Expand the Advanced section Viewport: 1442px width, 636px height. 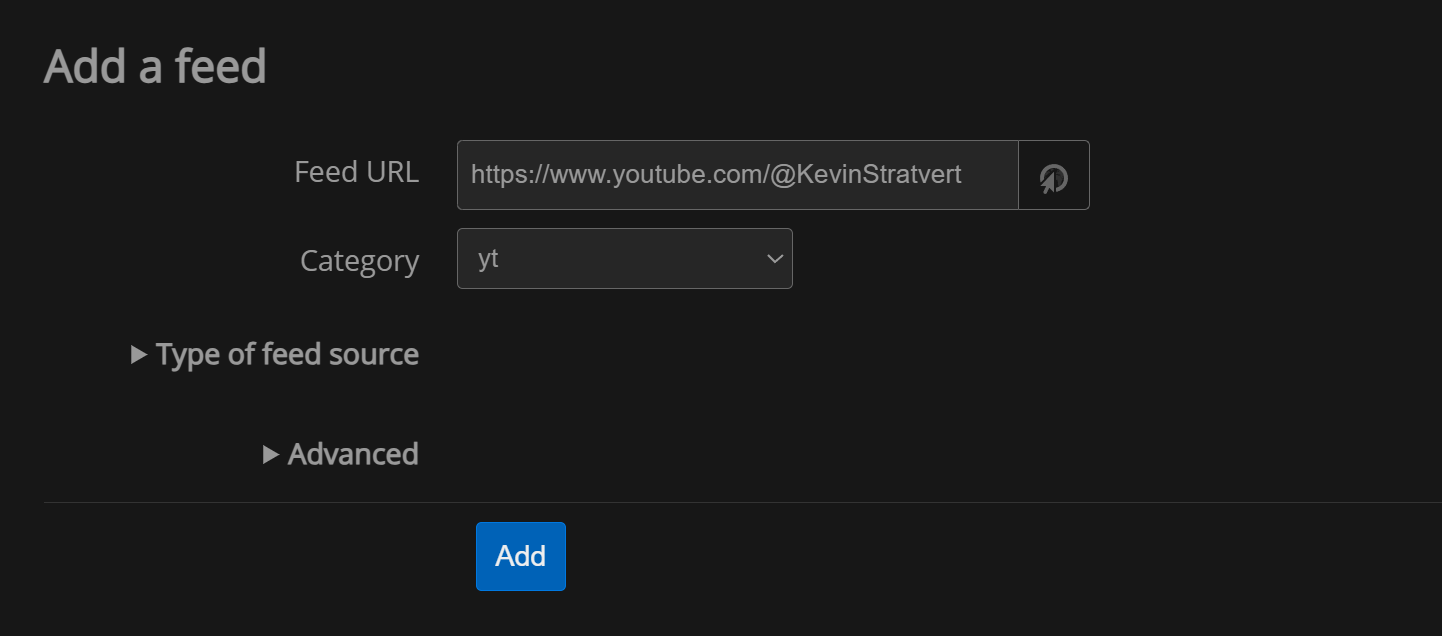[341, 454]
